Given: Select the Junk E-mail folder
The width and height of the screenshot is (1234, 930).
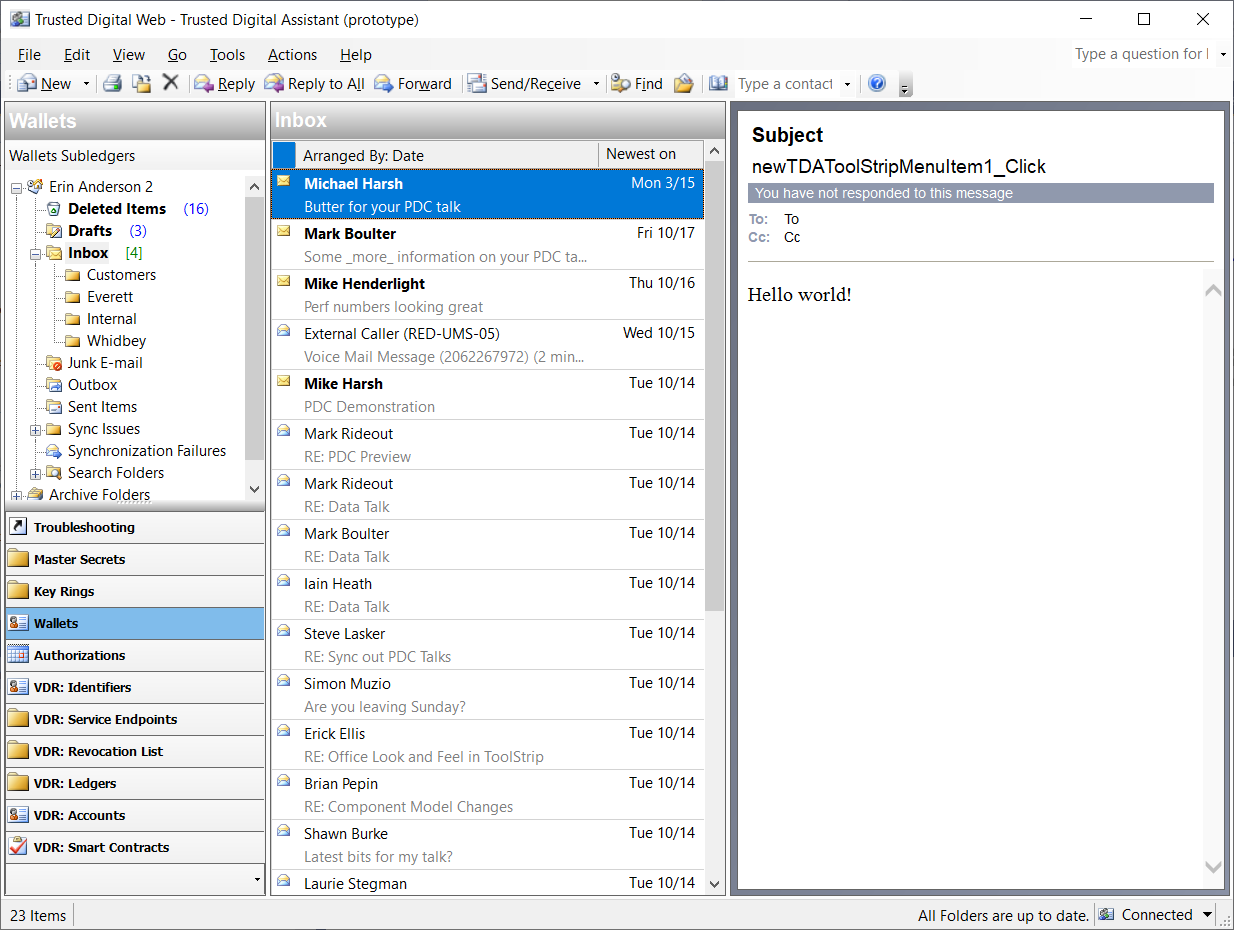Looking at the screenshot, I should click(104, 363).
